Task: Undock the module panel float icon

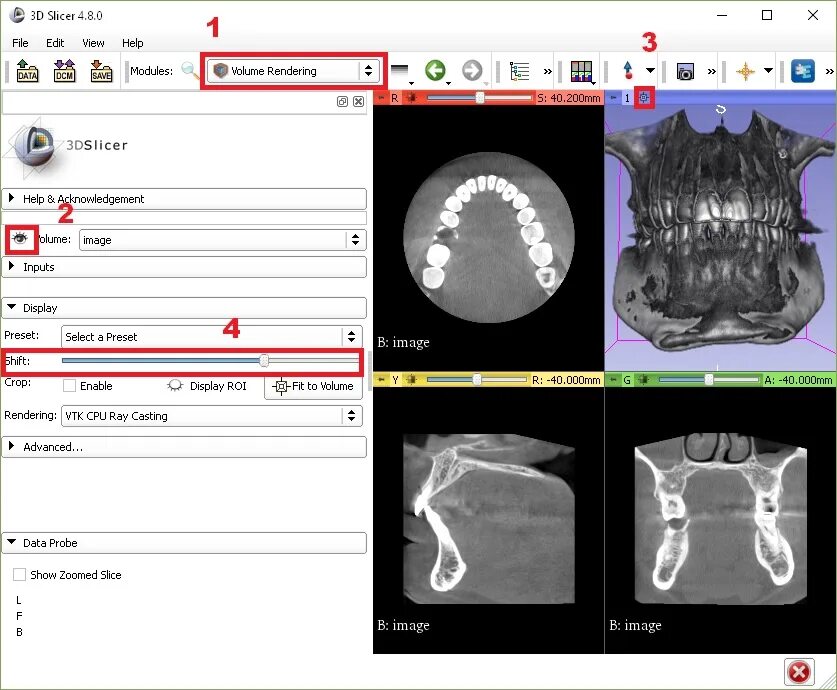Action: pos(342,101)
